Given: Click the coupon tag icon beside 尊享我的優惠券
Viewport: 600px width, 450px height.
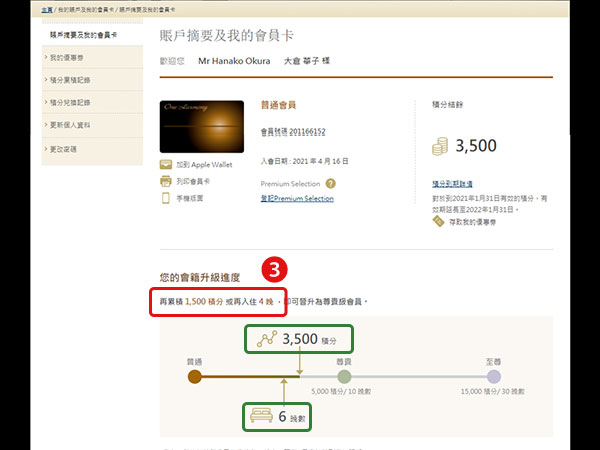Looking at the screenshot, I should 438,221.
